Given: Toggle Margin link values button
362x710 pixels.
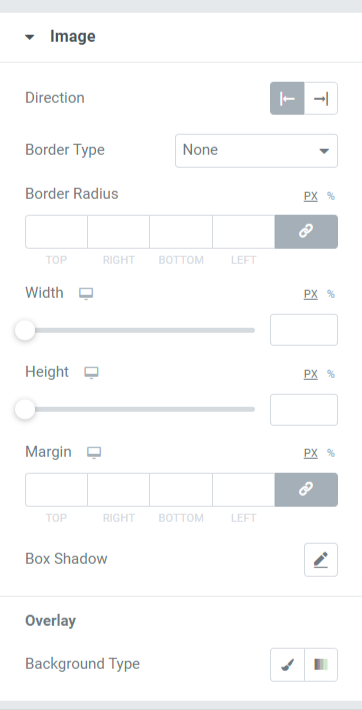Looking at the screenshot, I should click(x=306, y=489).
